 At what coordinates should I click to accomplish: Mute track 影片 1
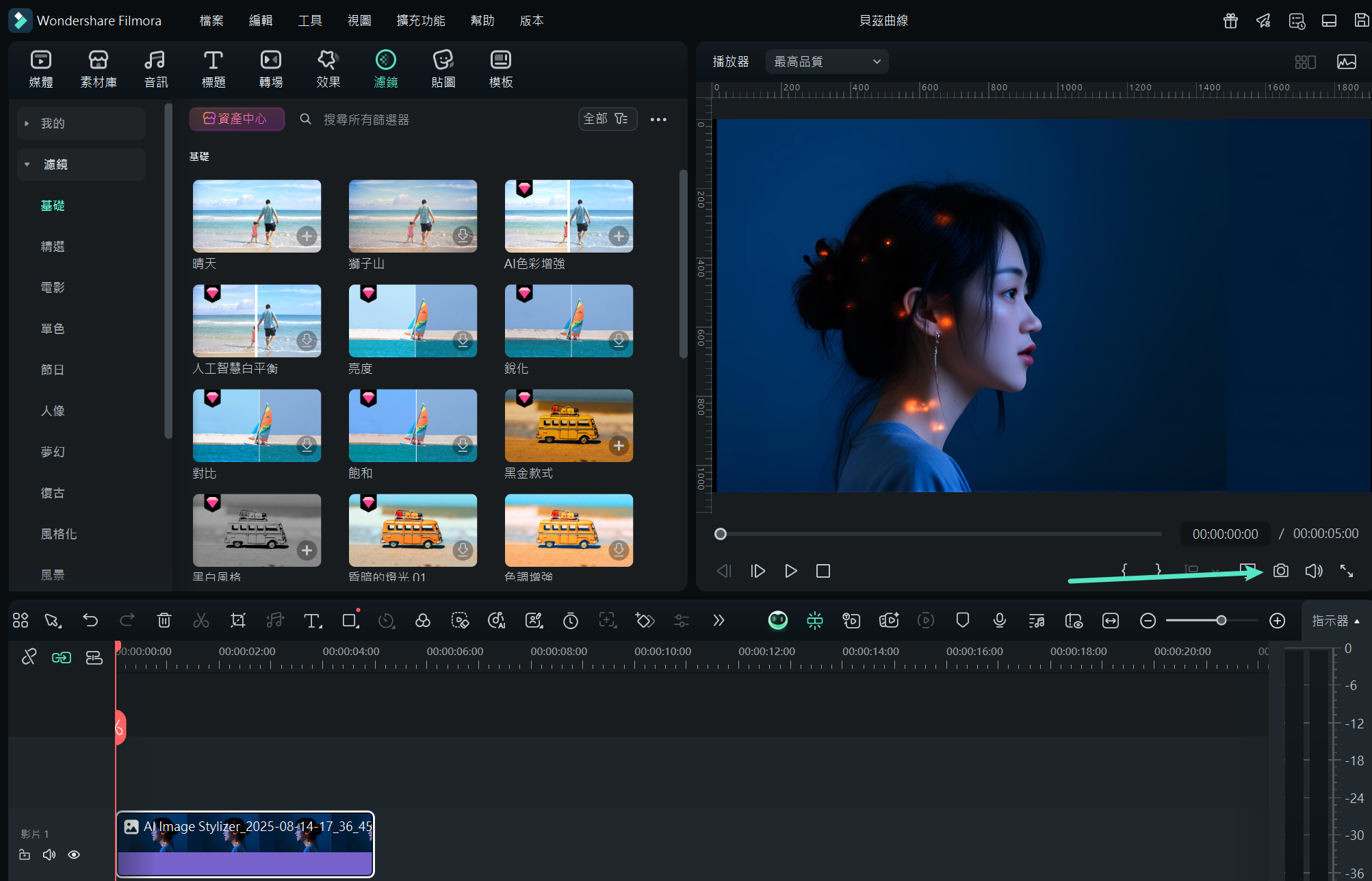(x=49, y=854)
